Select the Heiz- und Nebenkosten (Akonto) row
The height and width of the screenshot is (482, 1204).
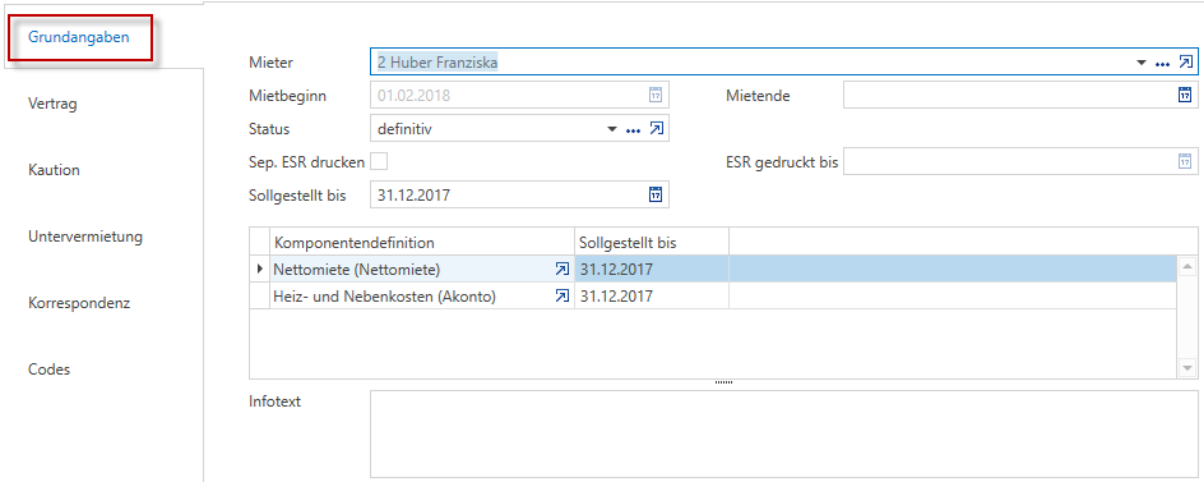point(712,296)
